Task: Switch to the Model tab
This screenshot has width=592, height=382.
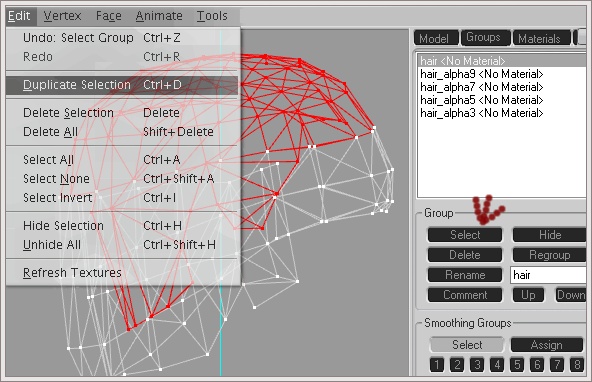Action: tap(435, 39)
